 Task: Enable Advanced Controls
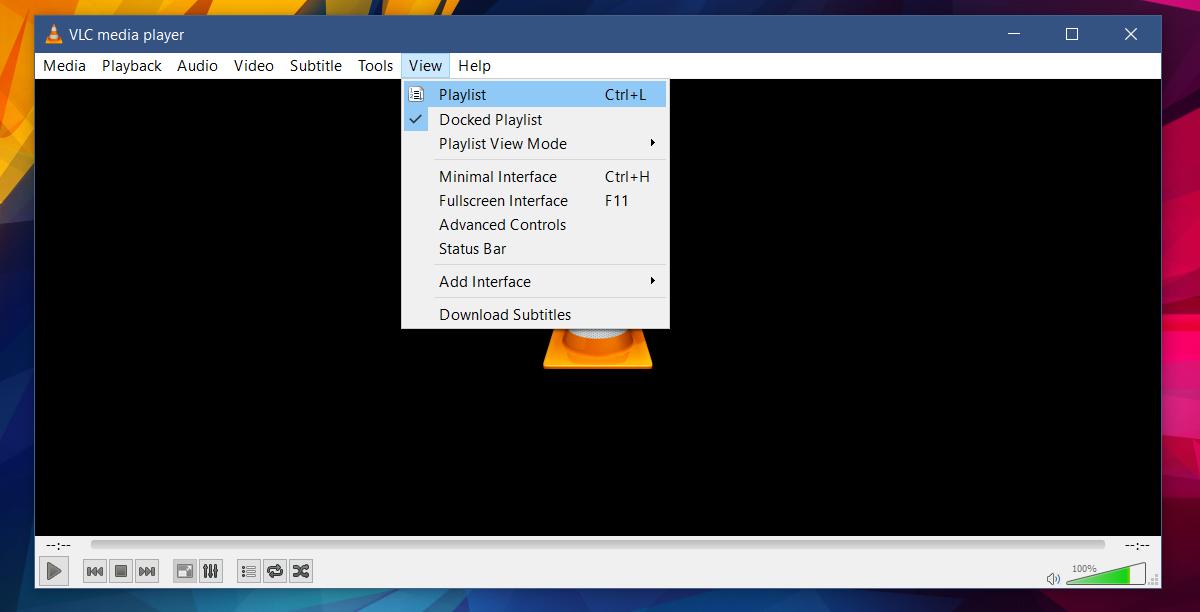[x=535, y=224]
